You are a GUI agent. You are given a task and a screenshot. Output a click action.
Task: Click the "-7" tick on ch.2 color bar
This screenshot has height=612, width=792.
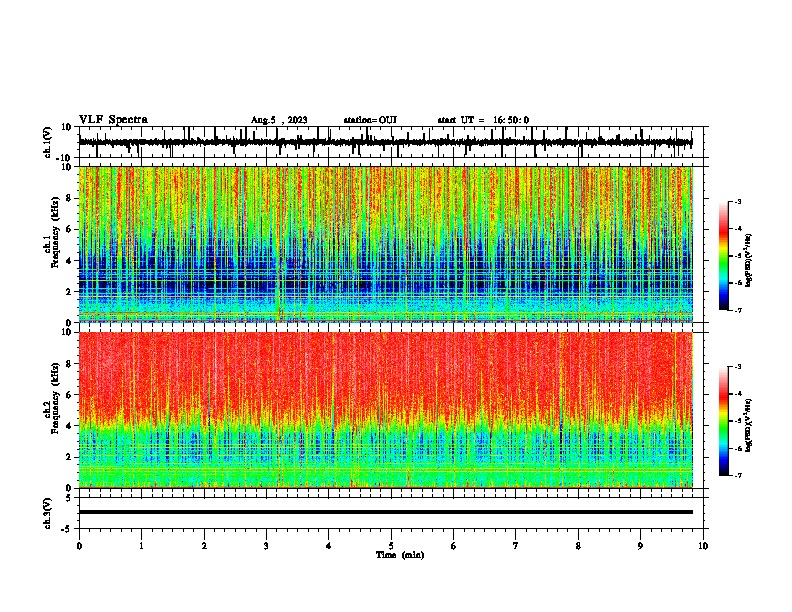[x=738, y=476]
